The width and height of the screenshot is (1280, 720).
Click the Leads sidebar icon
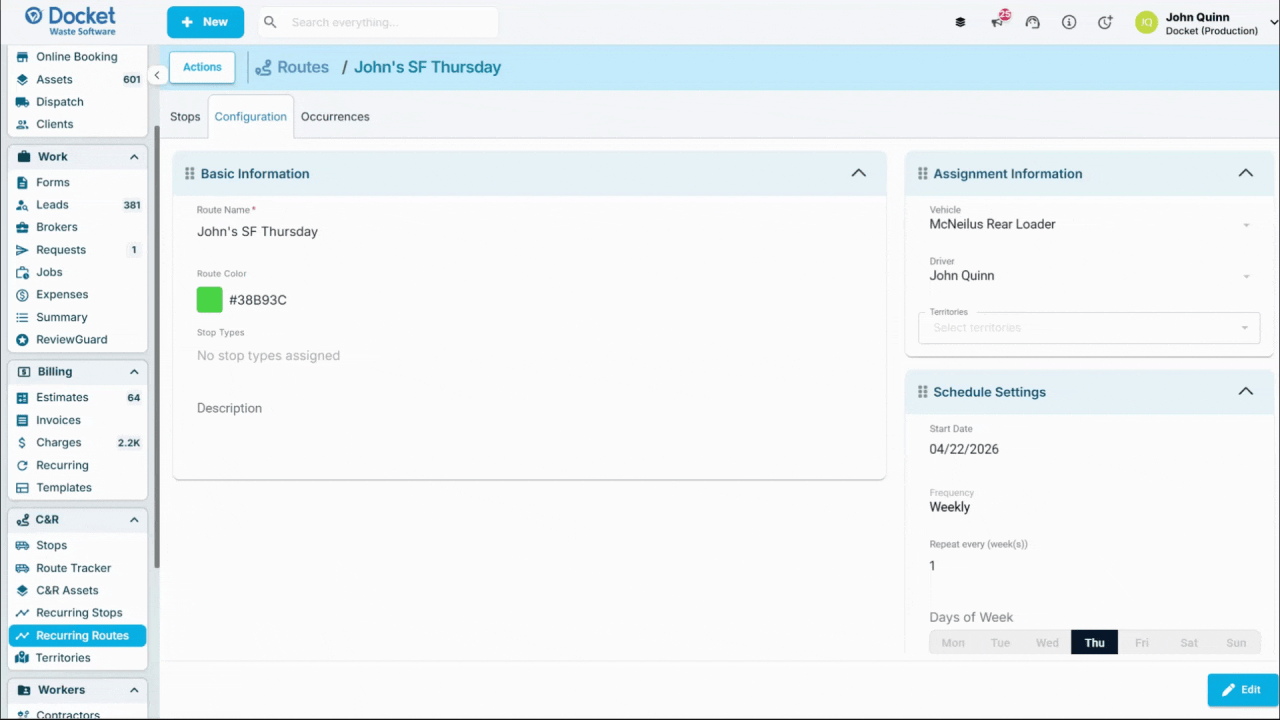(22, 205)
